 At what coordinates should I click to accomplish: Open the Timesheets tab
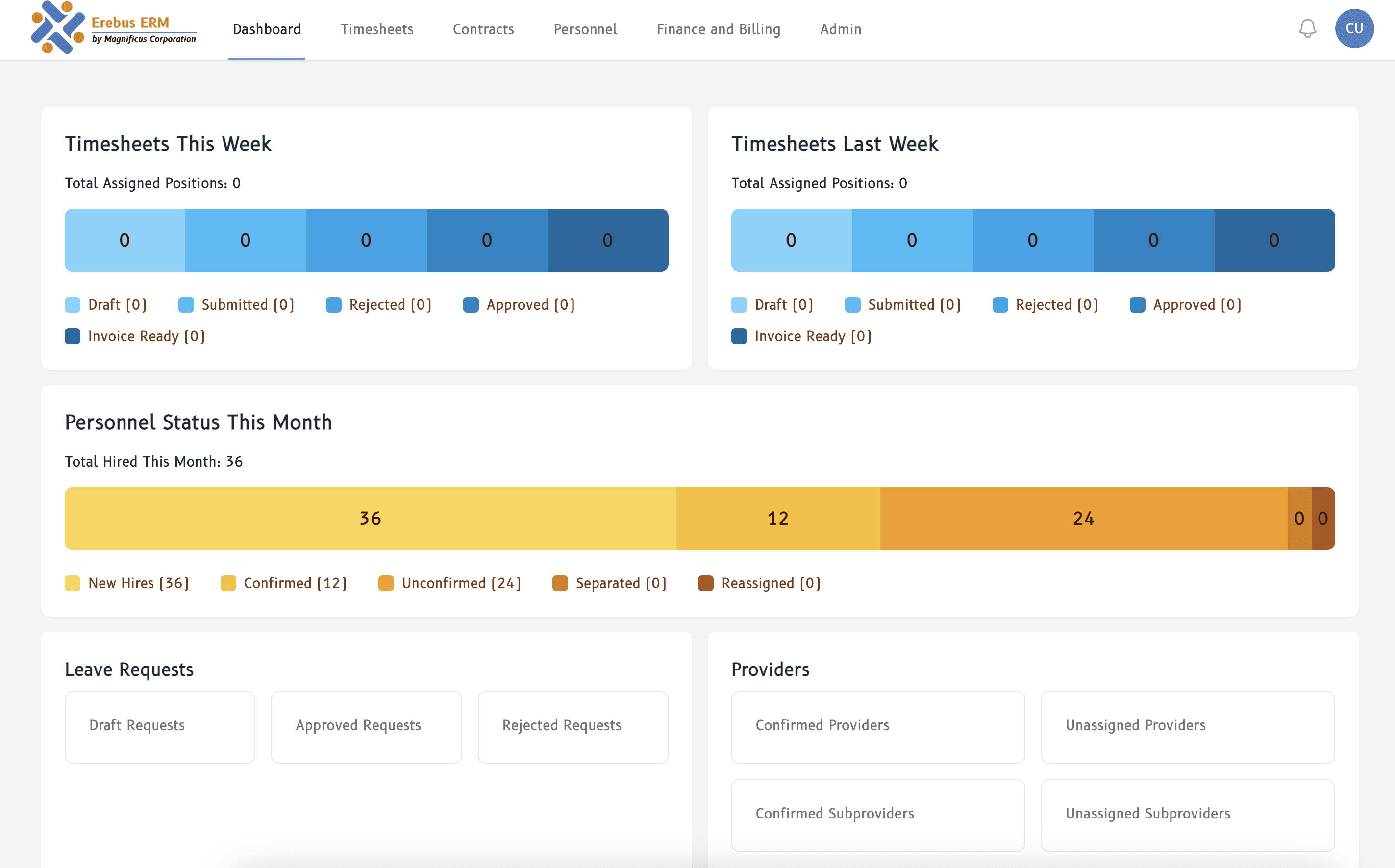(x=376, y=29)
